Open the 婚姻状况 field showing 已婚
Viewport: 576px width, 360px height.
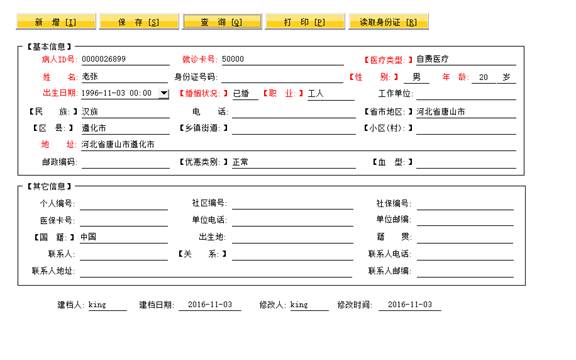pos(245,94)
